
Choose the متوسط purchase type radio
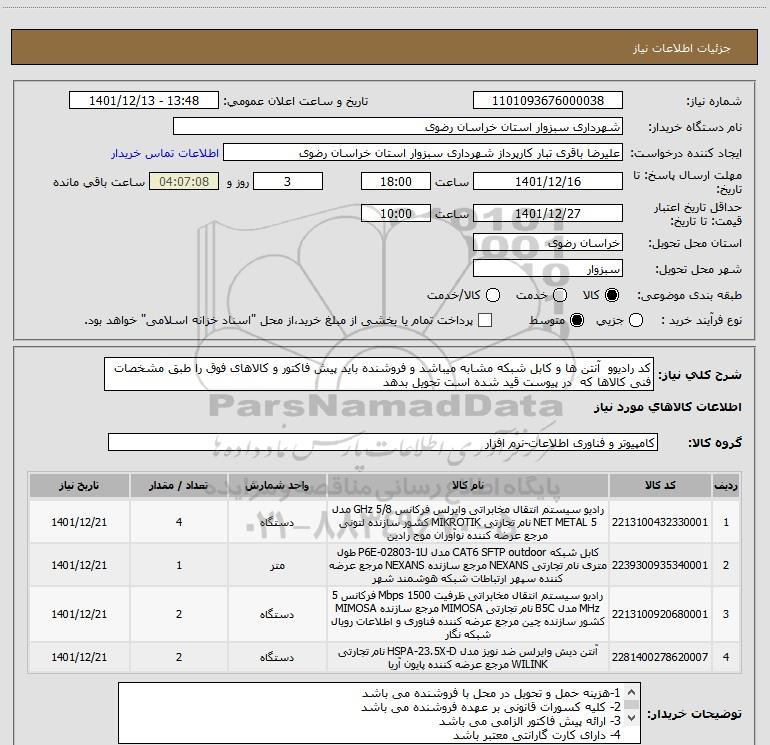pos(577,320)
